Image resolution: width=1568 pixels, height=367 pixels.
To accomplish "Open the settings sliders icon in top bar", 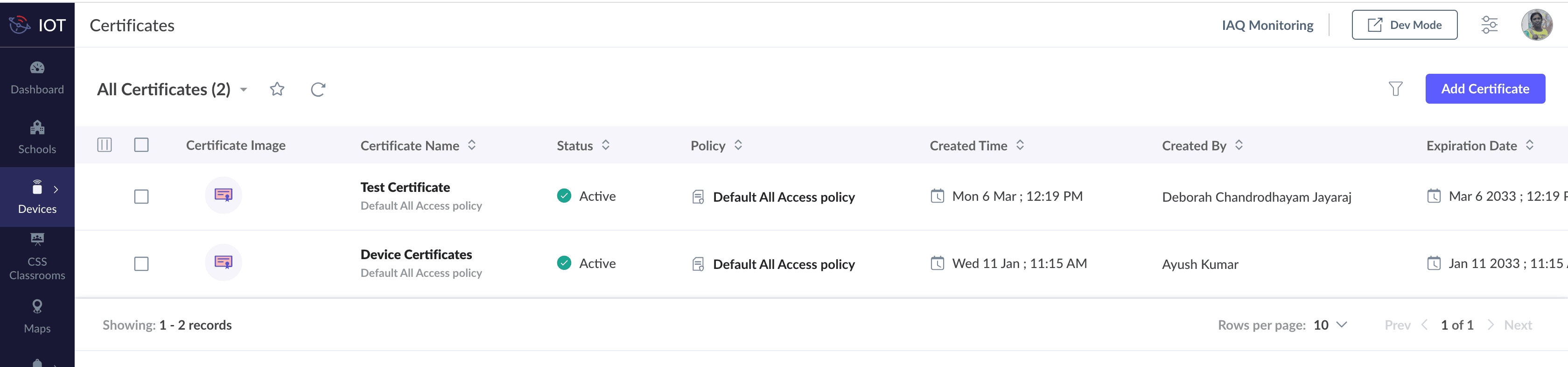I will tap(1489, 25).
